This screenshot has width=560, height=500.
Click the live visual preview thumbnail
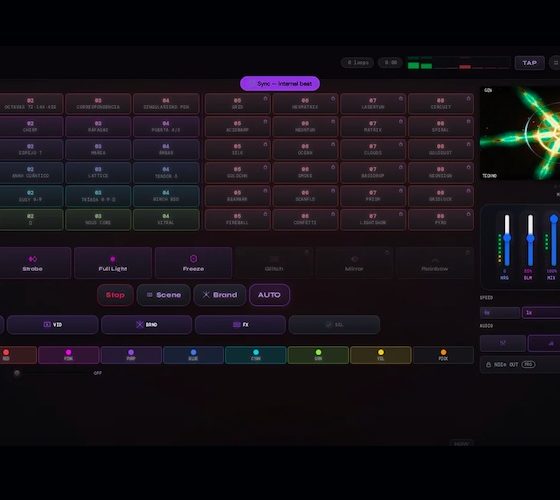pos(520,133)
